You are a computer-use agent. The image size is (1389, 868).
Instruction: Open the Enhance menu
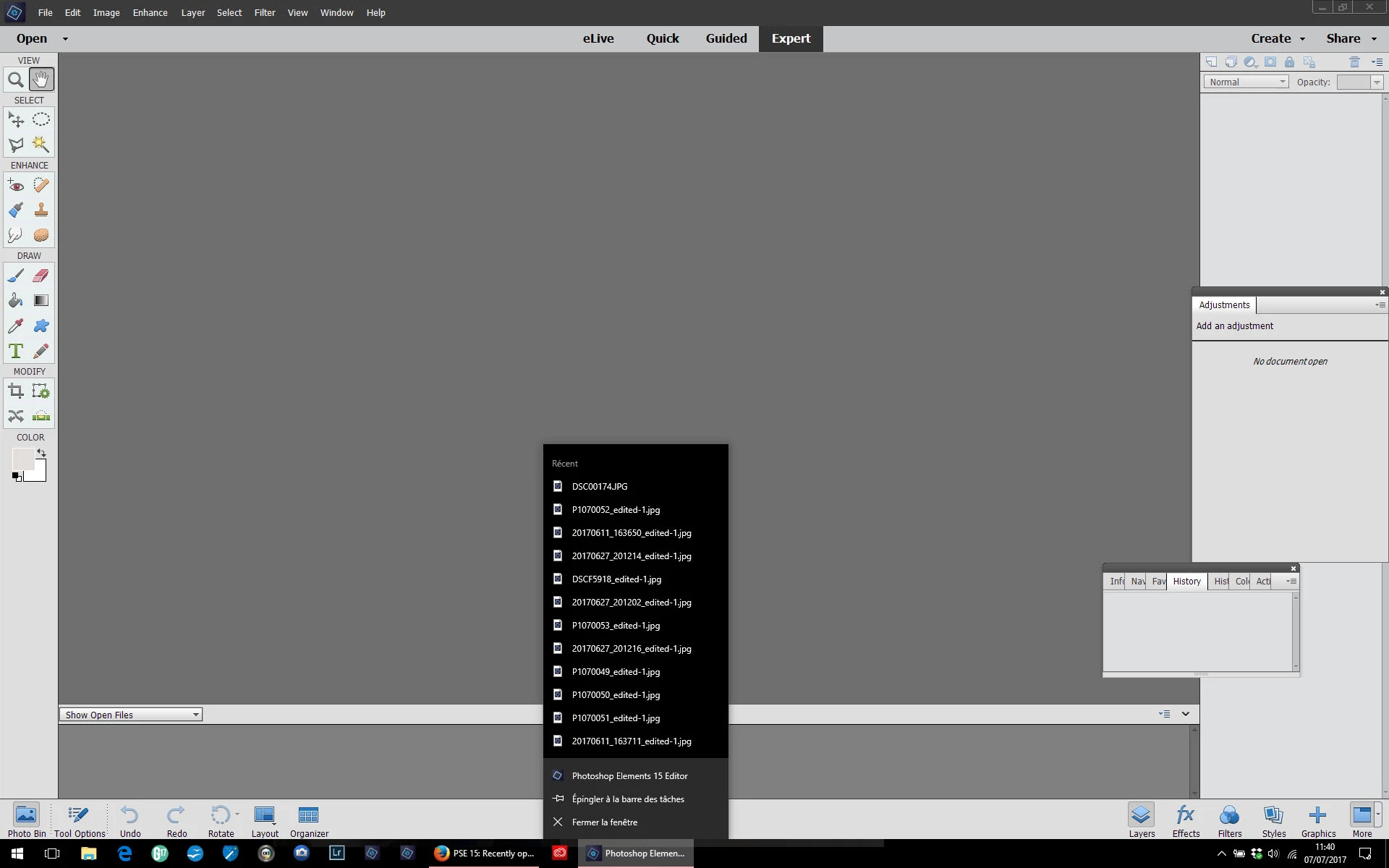pyautogui.click(x=150, y=12)
